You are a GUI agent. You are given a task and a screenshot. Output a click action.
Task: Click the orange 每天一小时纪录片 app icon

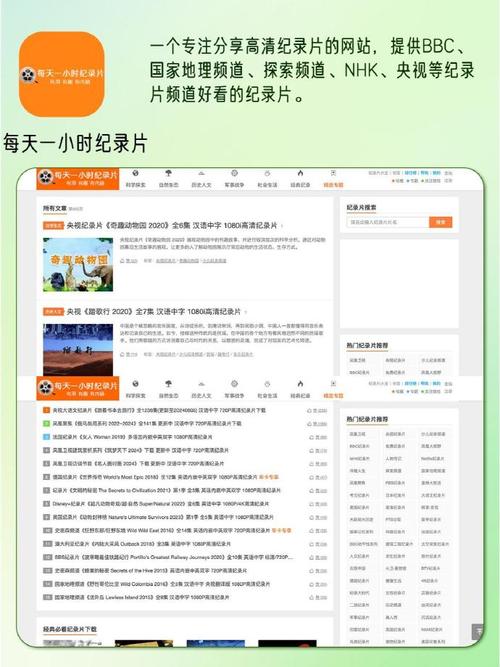click(x=62, y=74)
